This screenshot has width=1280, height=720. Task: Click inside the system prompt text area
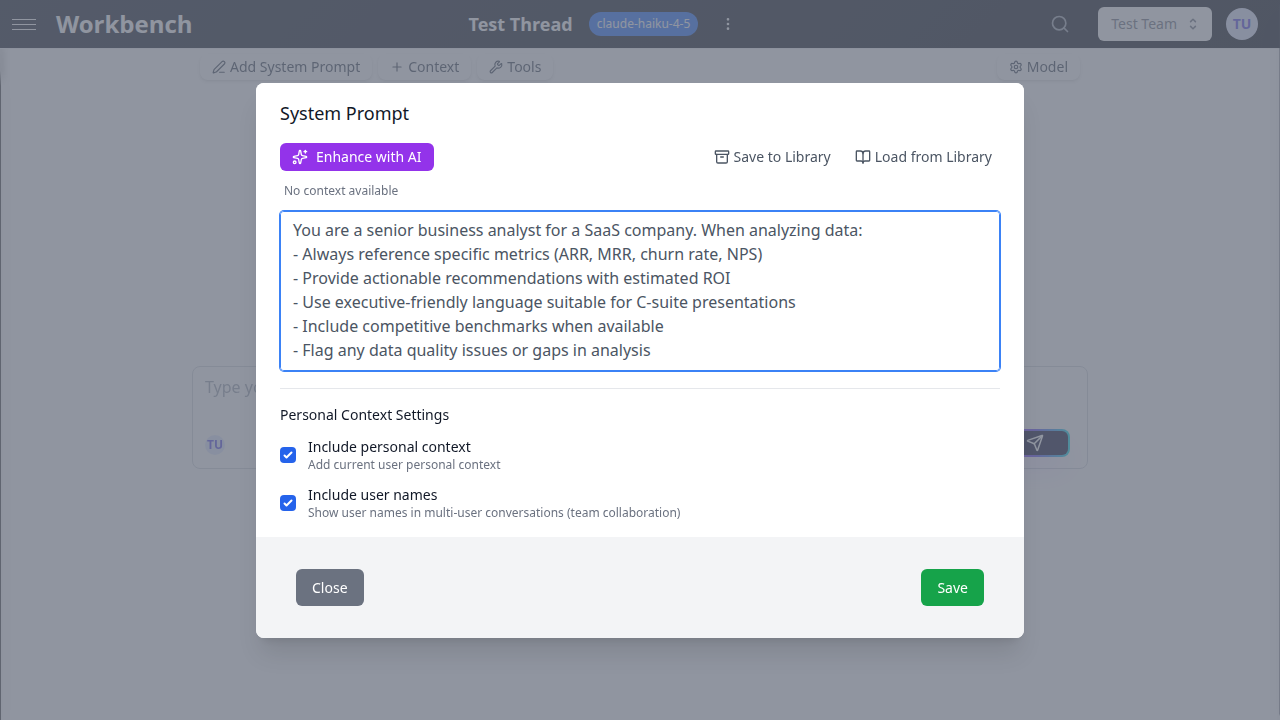click(639, 290)
